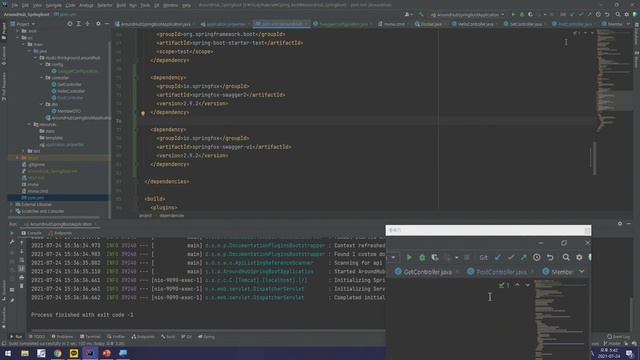This screenshot has height=360, width=640.
Task: Open Spring tool window button
Action: (x=206, y=337)
